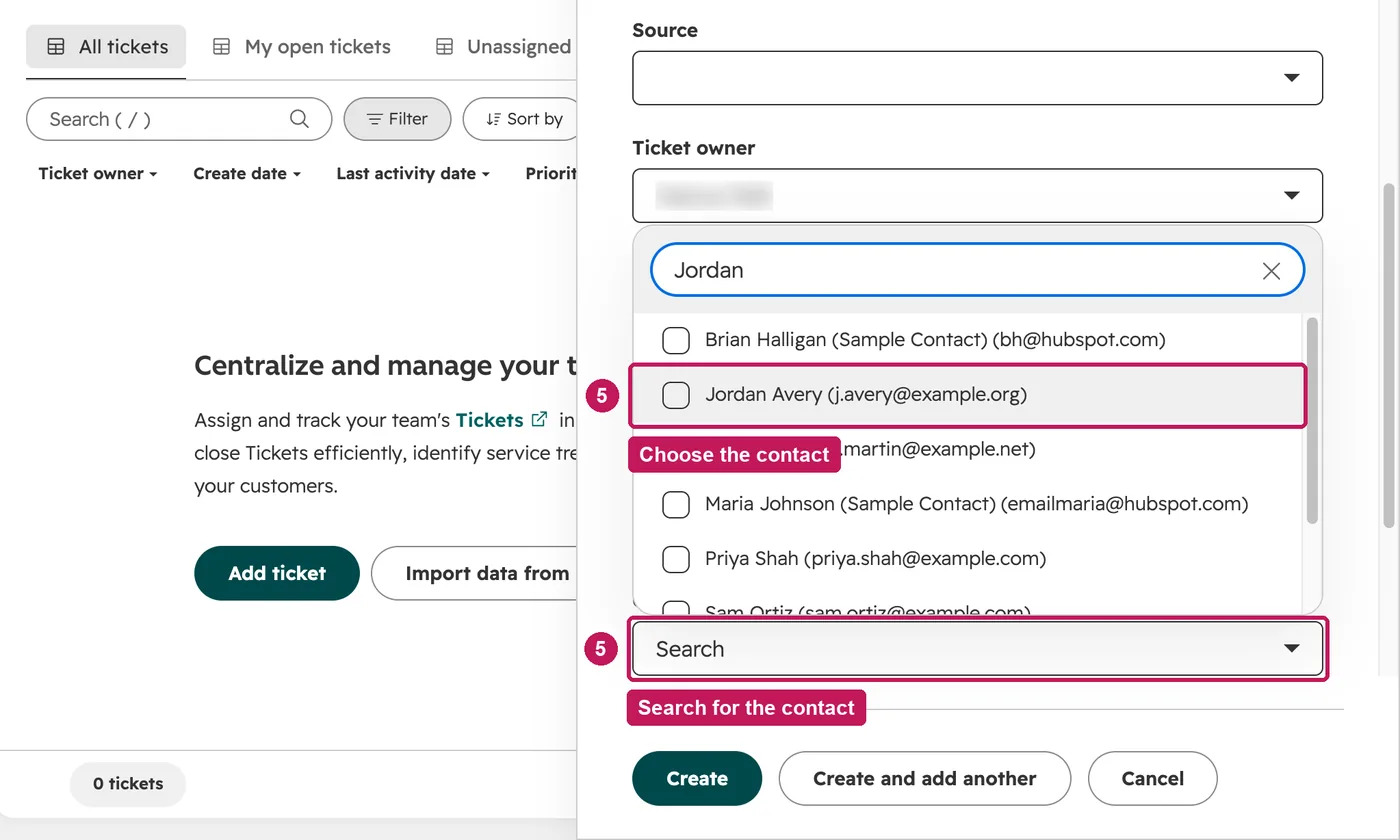Viewport: 1400px width, 840px height.
Task: Focus the tickets Search field
Action: (179, 119)
